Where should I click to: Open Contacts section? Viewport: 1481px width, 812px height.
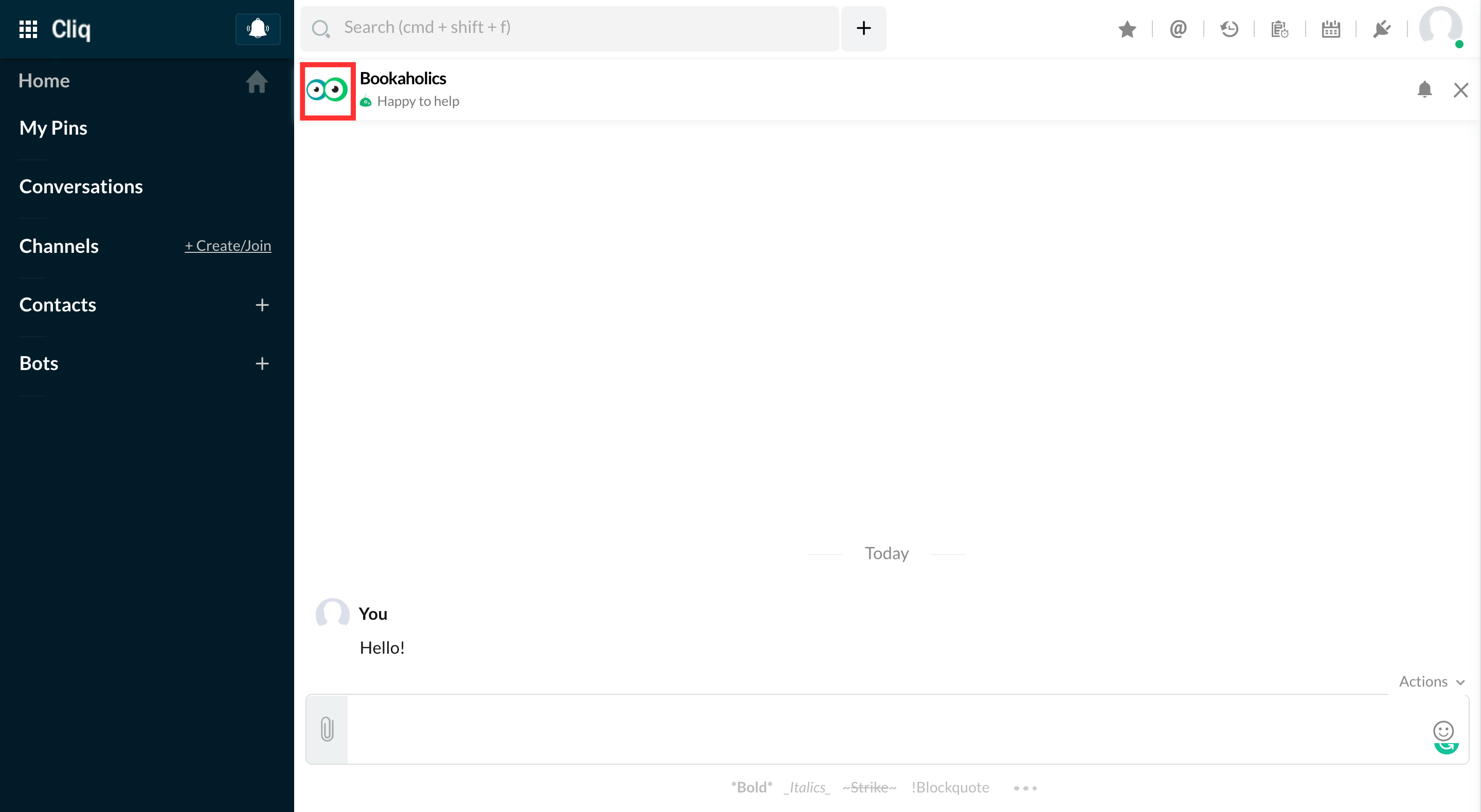[x=58, y=305]
